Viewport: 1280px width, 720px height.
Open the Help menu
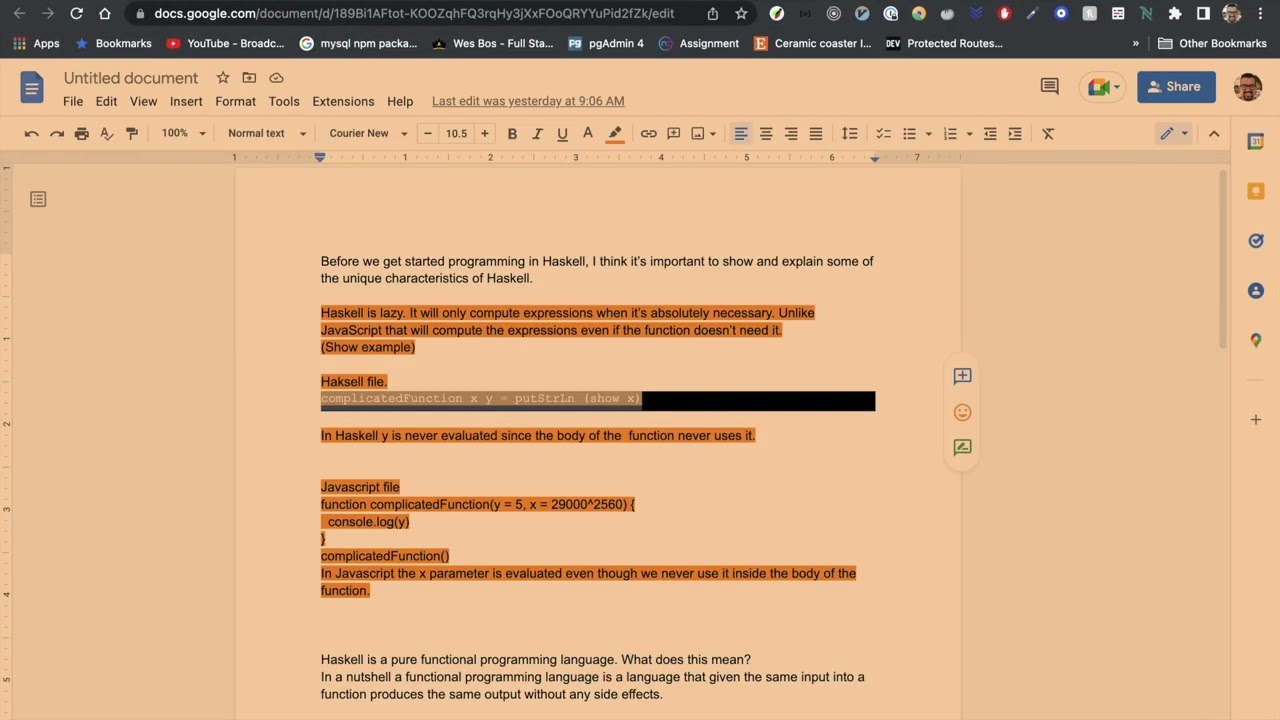pos(400,101)
